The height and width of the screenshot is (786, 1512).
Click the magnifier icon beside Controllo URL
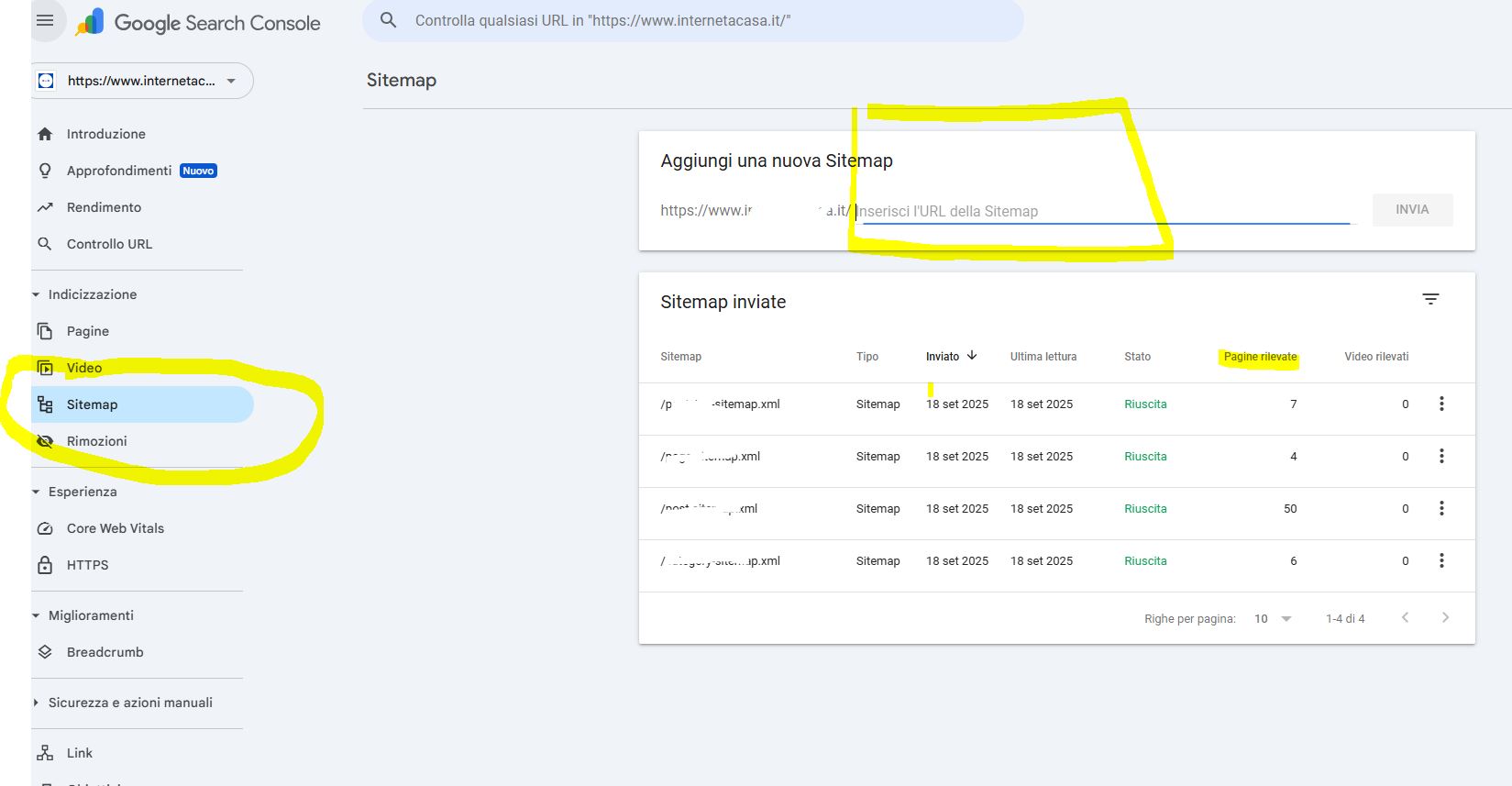coord(45,244)
